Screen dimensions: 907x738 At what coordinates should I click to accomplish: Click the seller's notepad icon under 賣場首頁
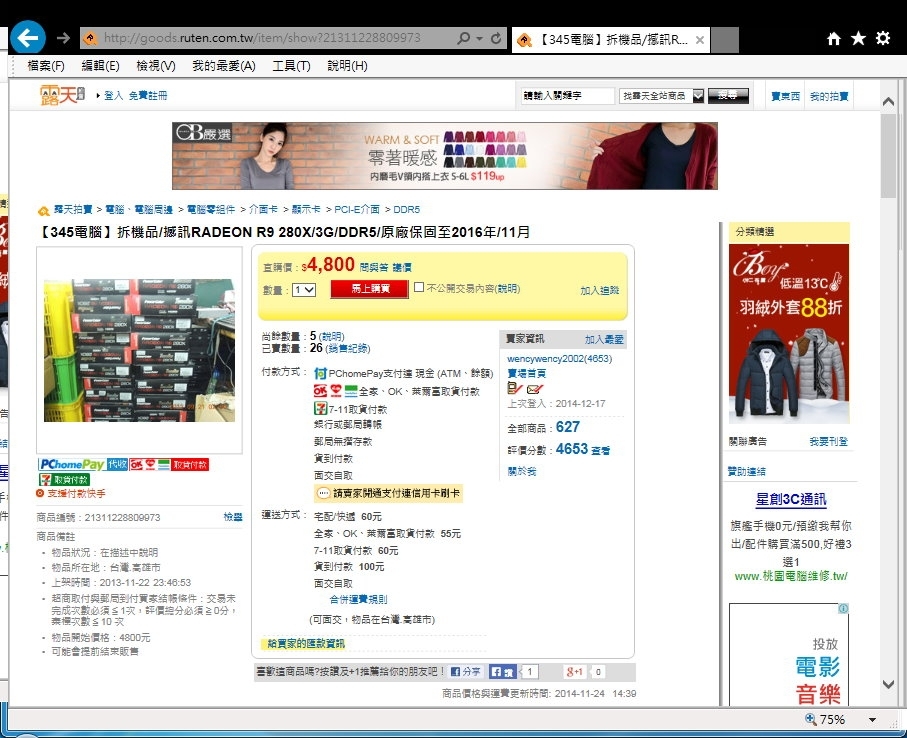pyautogui.click(x=515, y=389)
